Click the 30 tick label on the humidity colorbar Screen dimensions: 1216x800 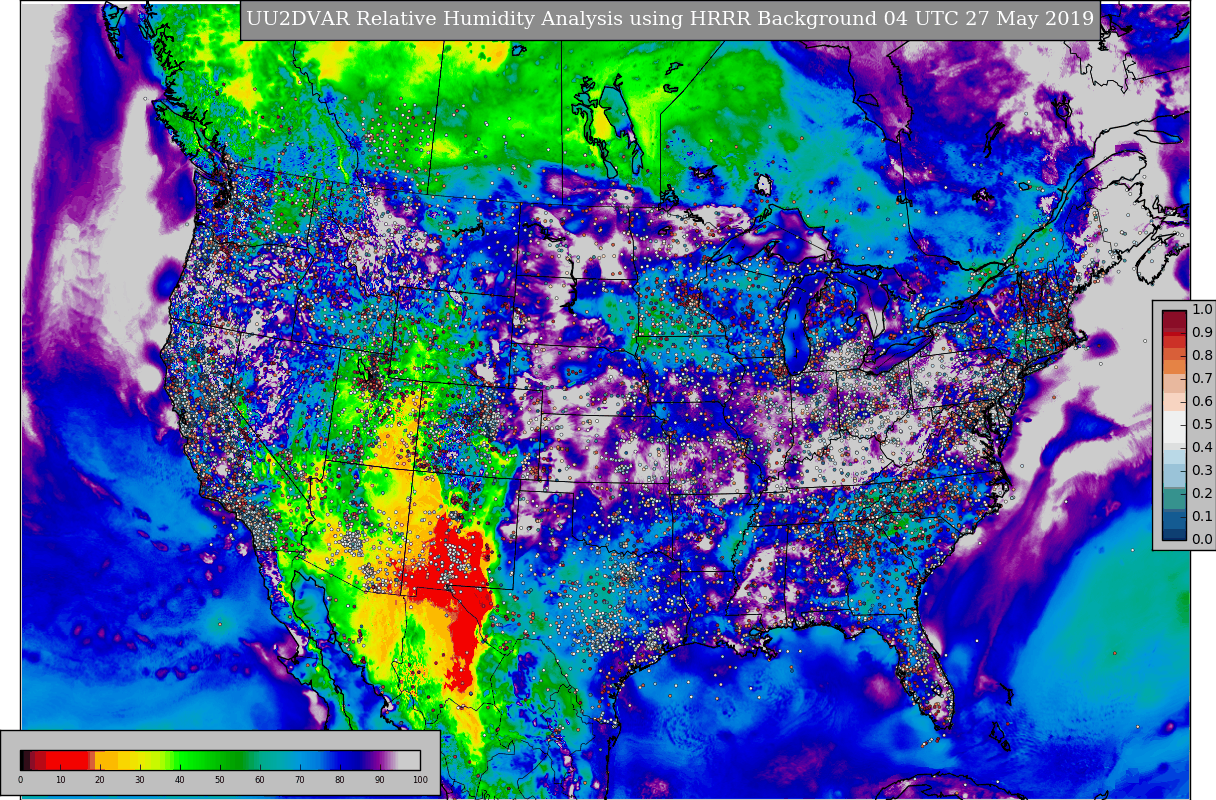(x=140, y=780)
